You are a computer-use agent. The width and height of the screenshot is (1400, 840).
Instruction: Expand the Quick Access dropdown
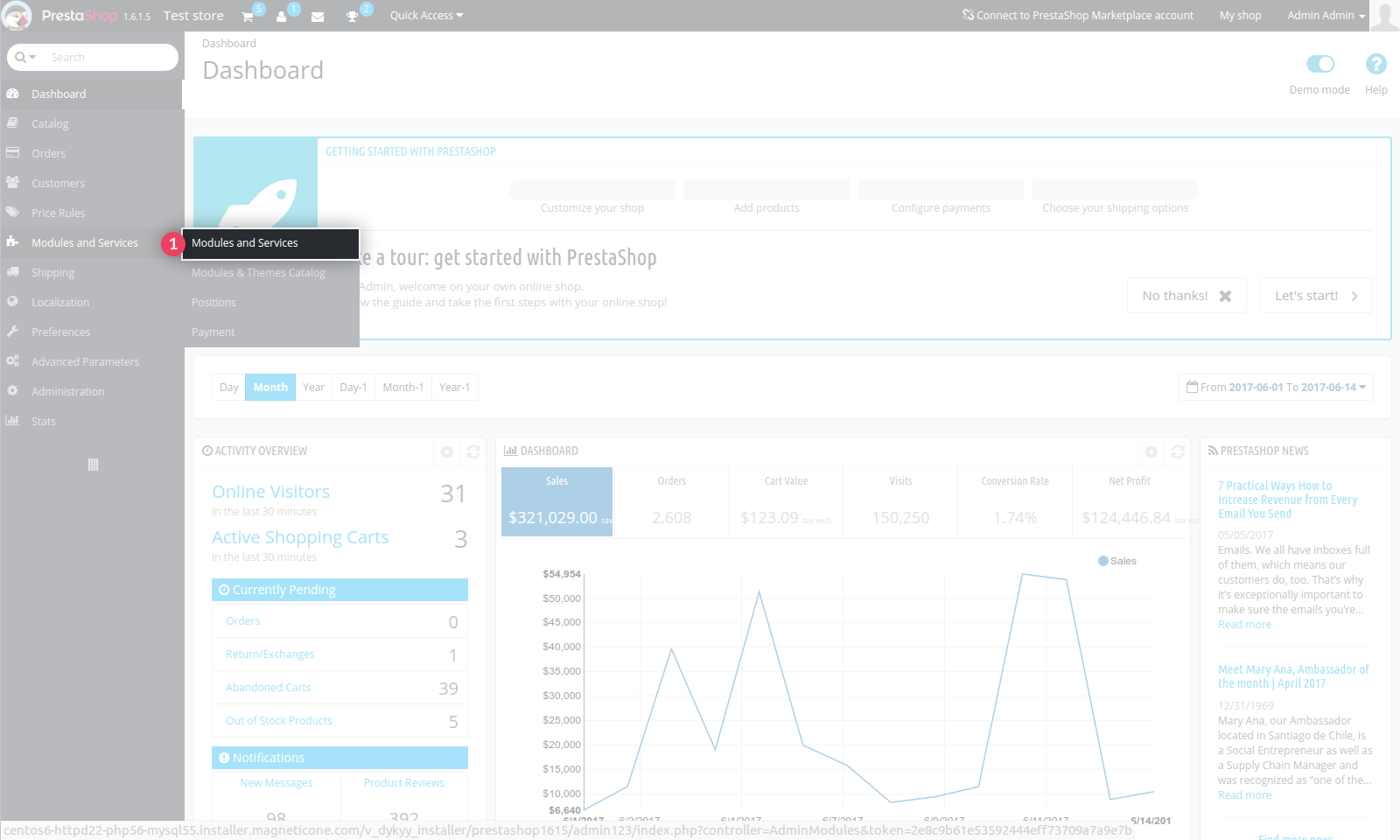(426, 16)
